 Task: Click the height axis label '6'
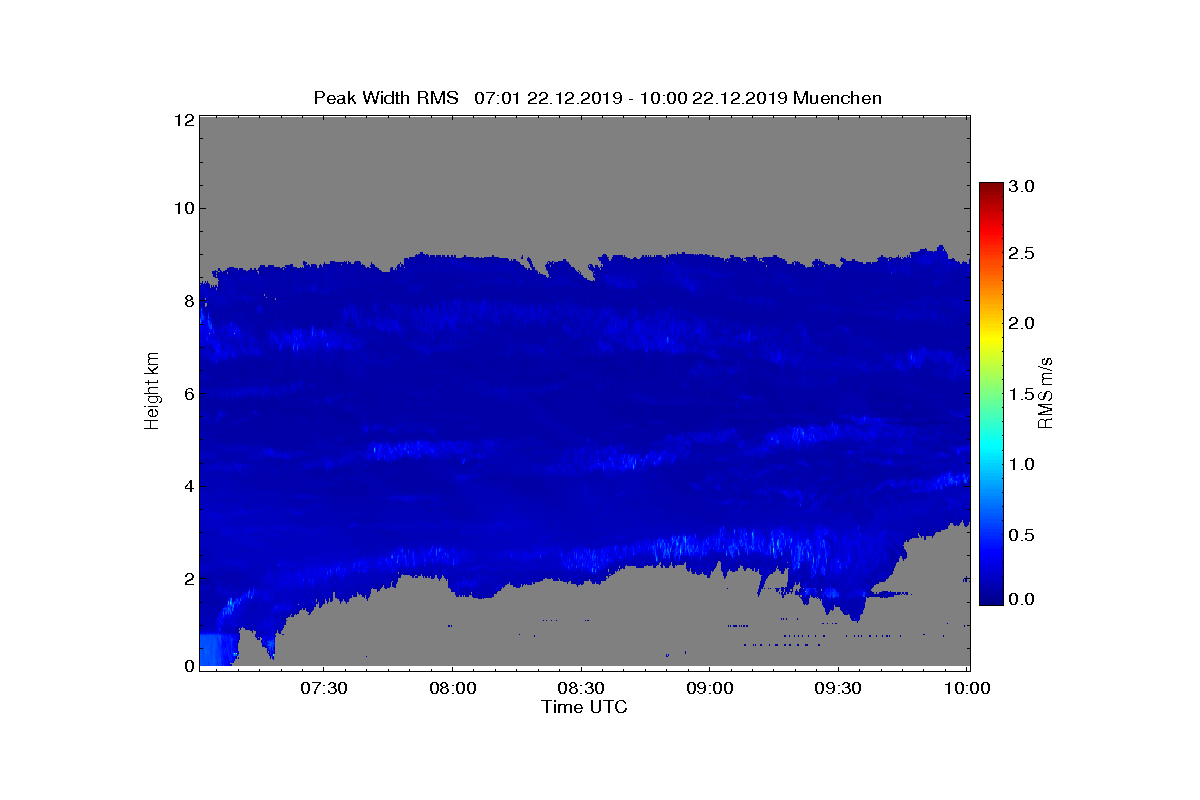tap(187, 394)
